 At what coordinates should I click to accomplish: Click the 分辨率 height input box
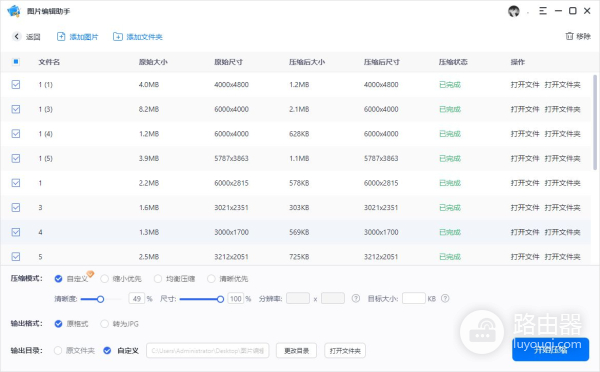(333, 299)
